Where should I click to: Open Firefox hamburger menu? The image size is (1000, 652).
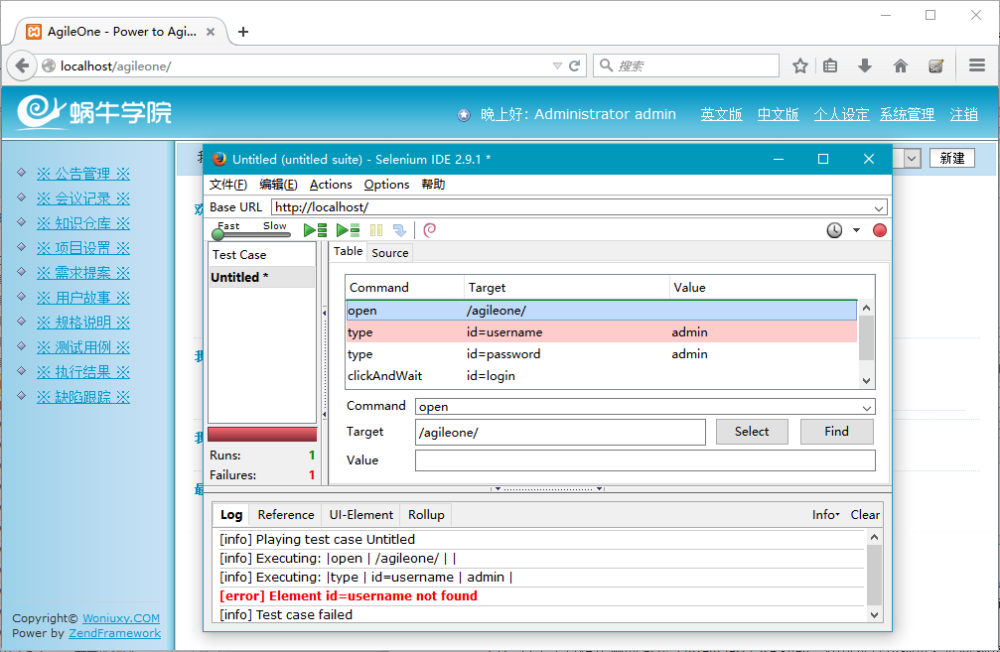(976, 66)
